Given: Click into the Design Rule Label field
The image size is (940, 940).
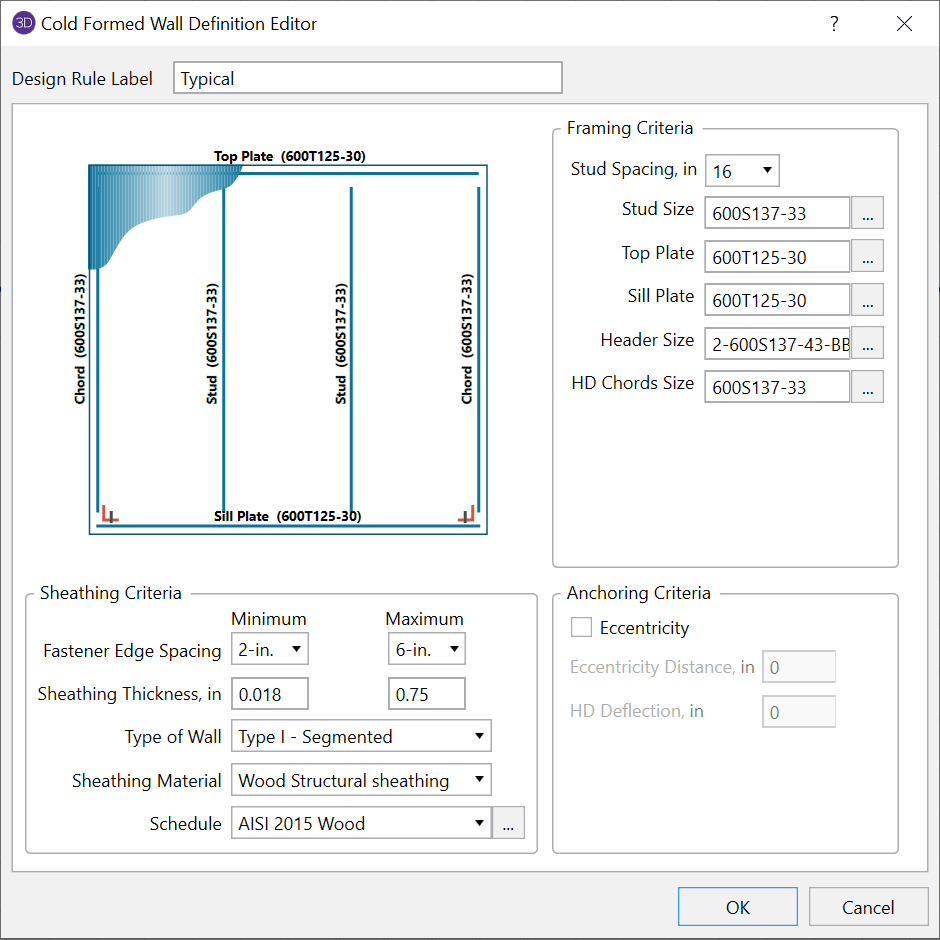Looking at the screenshot, I should pyautogui.click(x=367, y=78).
